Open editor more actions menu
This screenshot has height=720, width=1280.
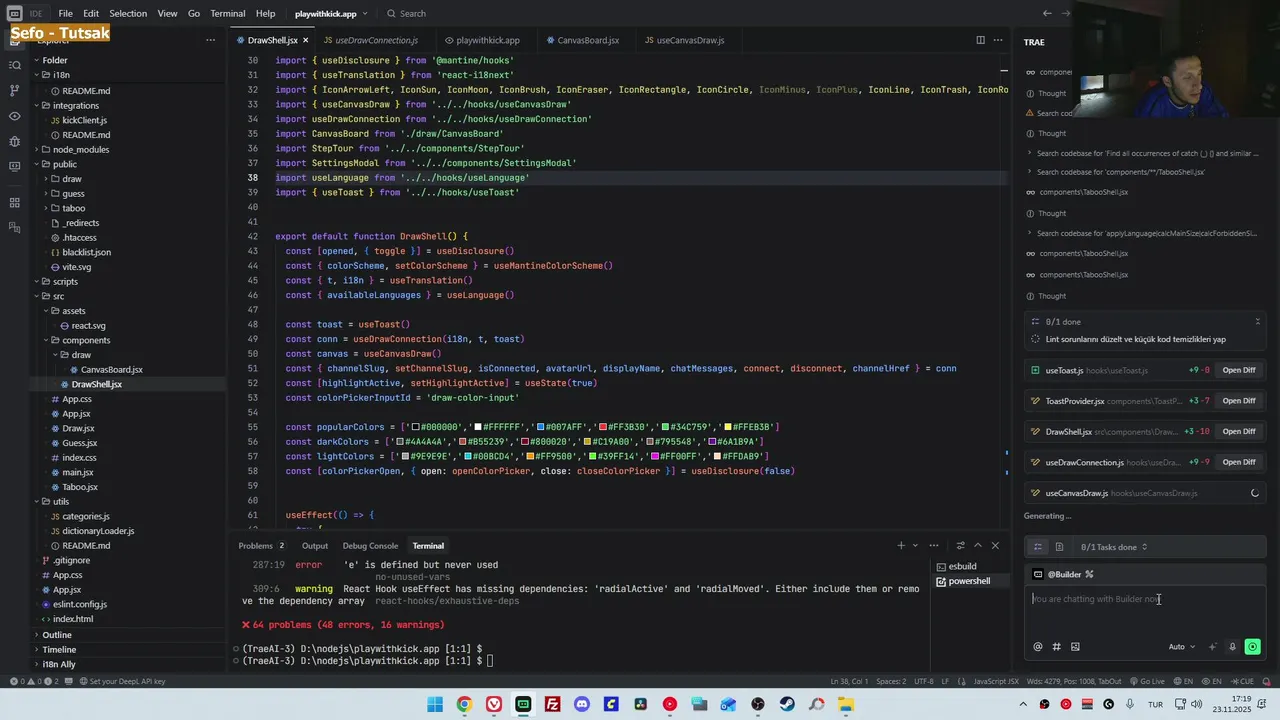click(1000, 40)
